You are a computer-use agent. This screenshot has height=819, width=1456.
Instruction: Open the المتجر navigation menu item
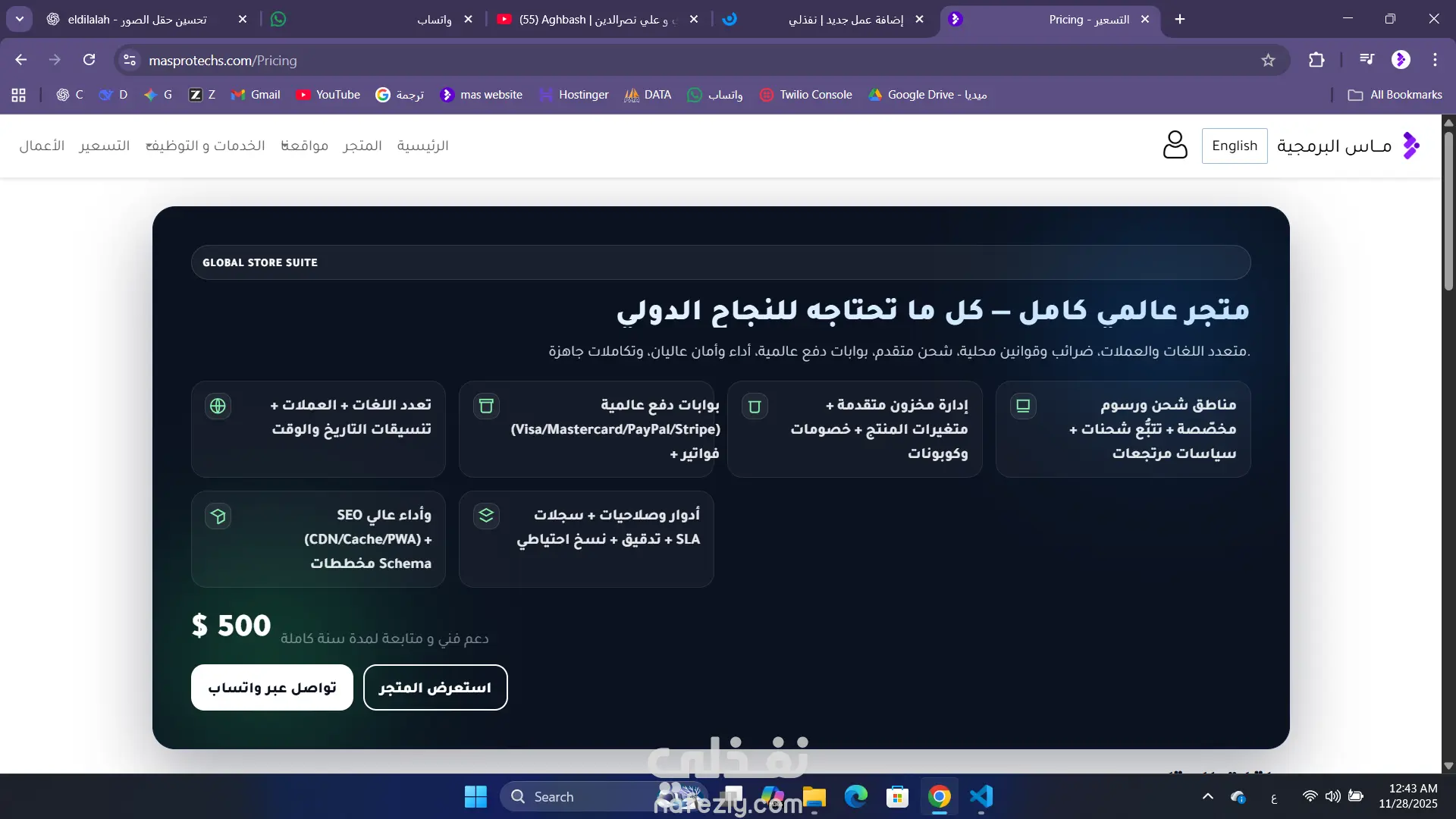[x=362, y=146]
